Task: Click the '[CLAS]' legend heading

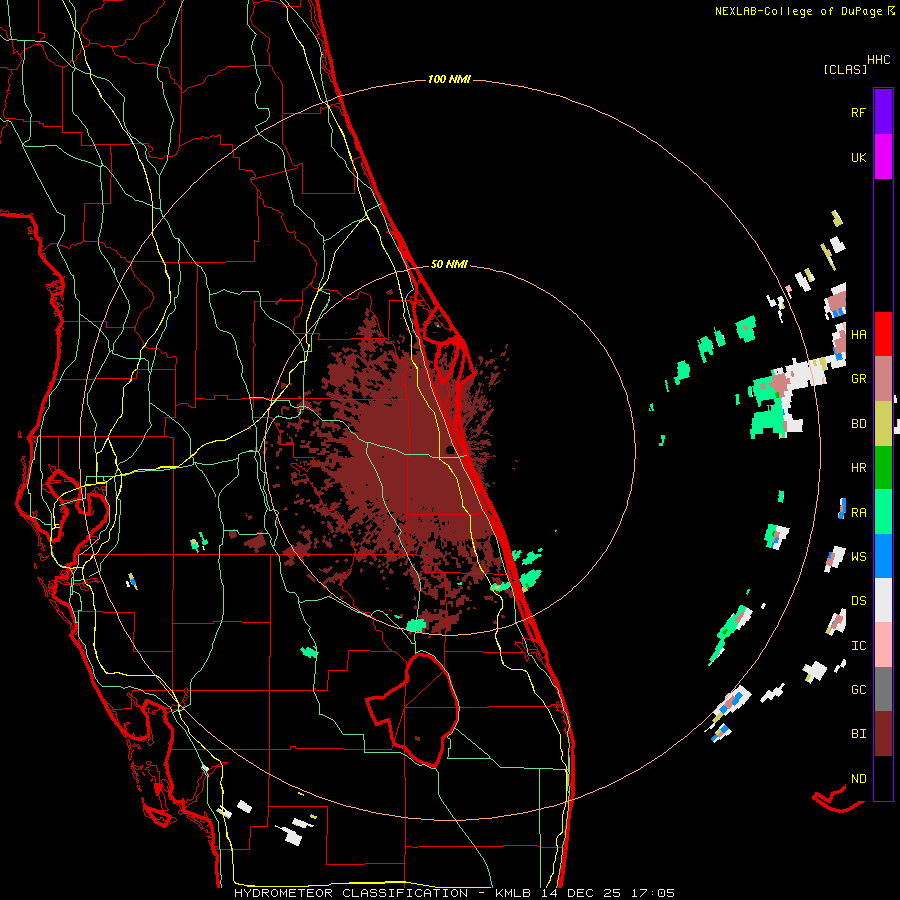Action: (845, 69)
